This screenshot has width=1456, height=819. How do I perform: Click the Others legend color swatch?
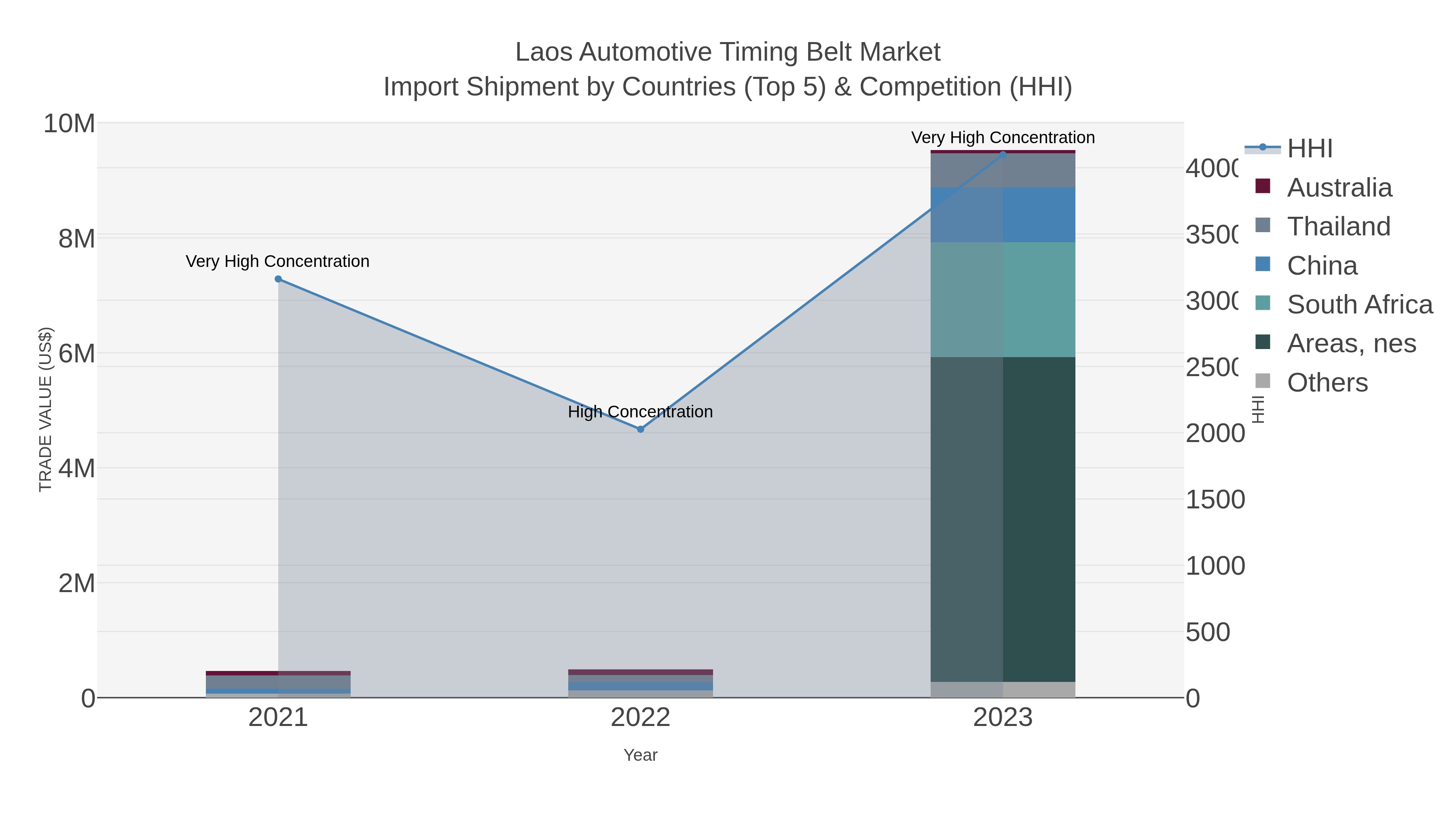(x=1263, y=381)
